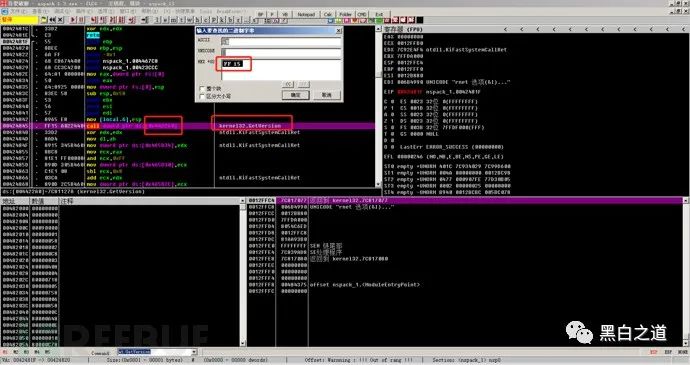Click the BP toolbar button
Image resolution: width=690 pixels, height=365 pixels.
coord(261,14)
